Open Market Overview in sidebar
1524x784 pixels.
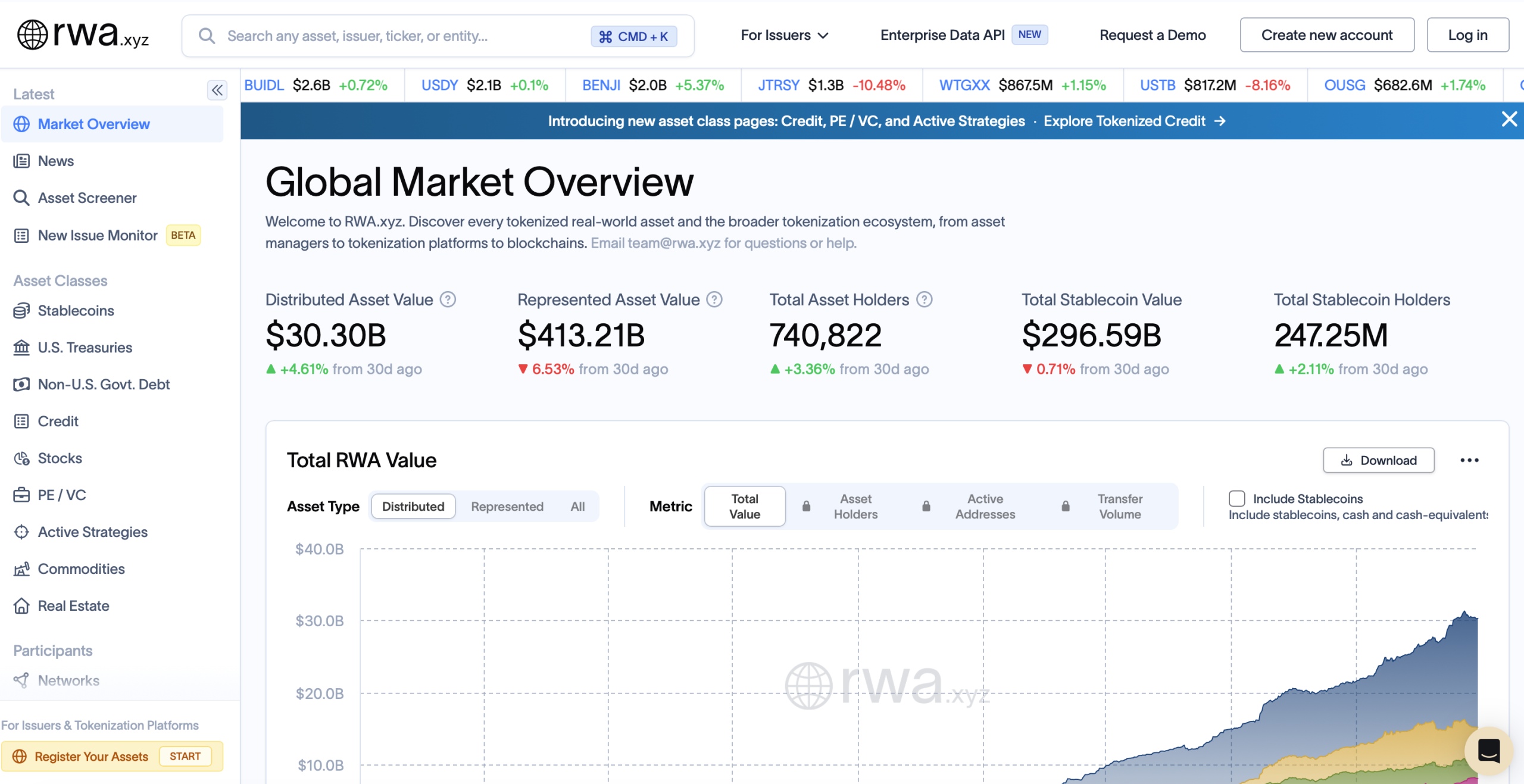click(x=112, y=124)
